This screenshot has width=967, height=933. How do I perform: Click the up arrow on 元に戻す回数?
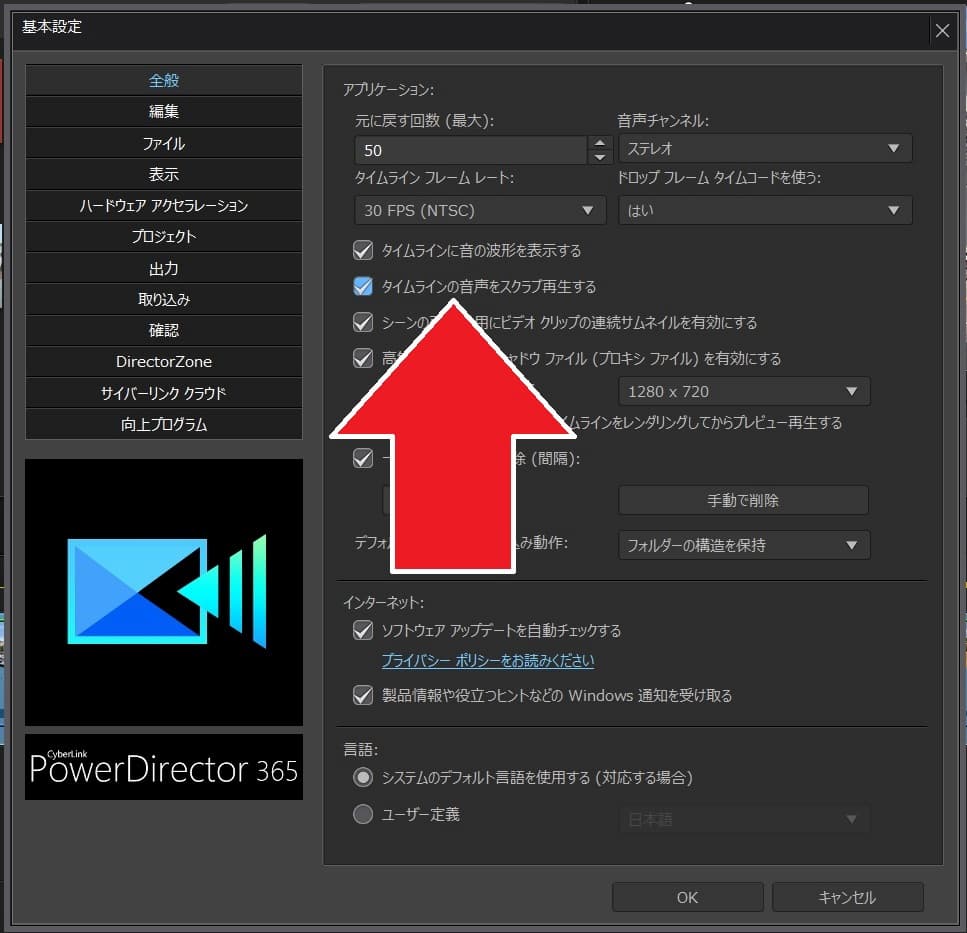click(x=600, y=143)
